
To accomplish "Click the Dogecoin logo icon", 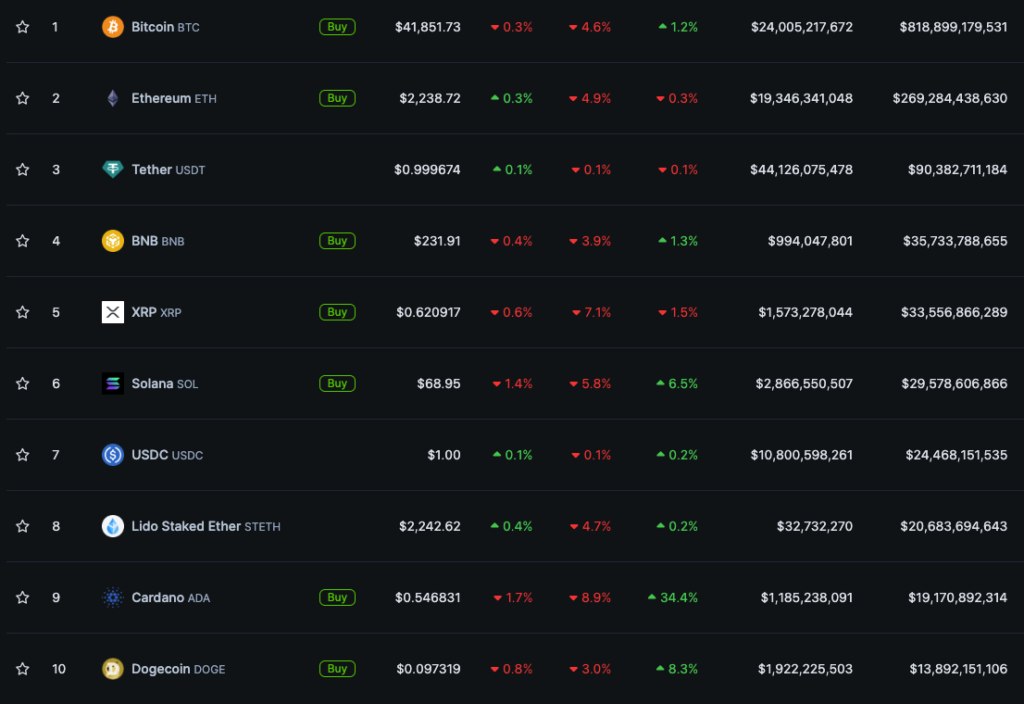I will point(113,669).
